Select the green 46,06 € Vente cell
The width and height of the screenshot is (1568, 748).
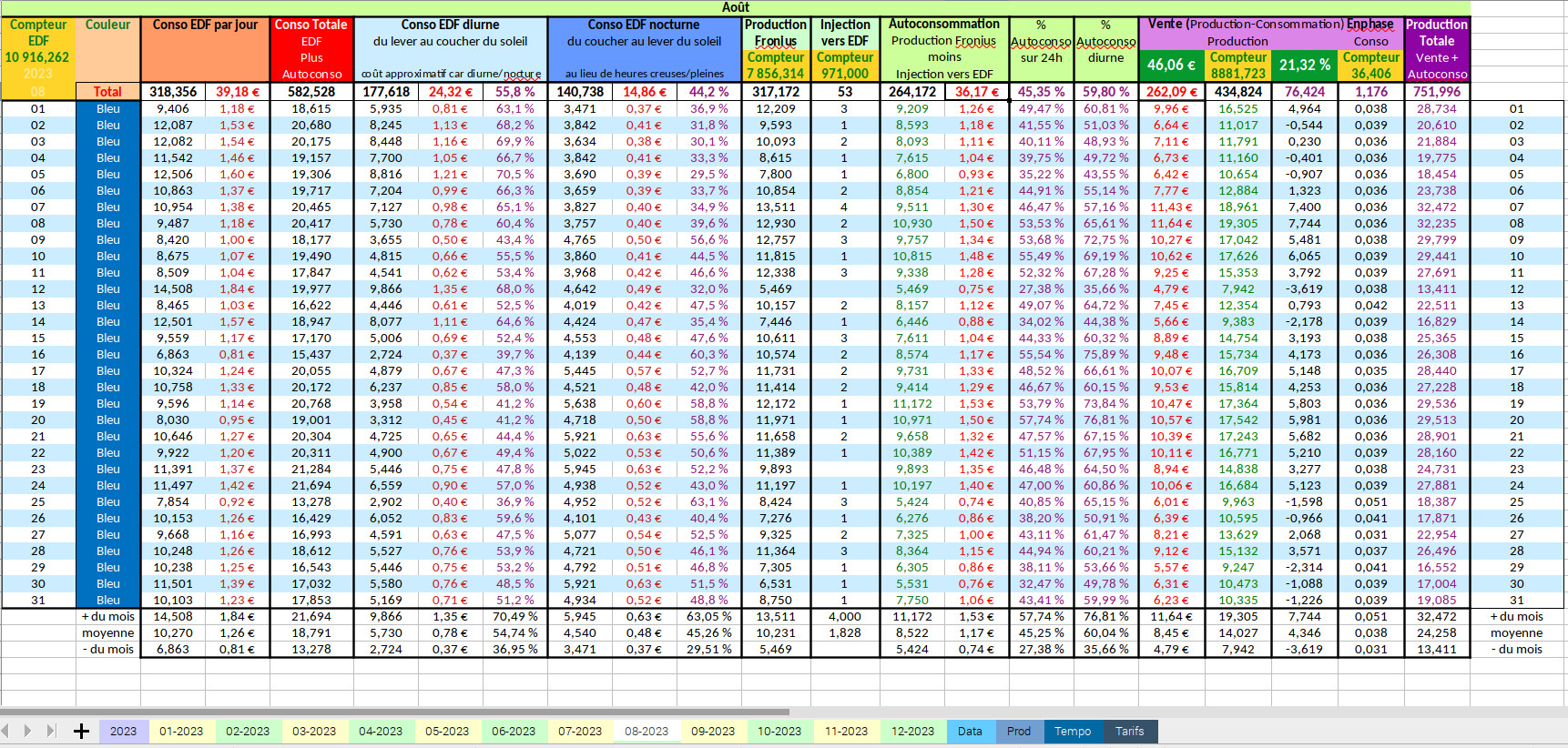(x=1171, y=66)
